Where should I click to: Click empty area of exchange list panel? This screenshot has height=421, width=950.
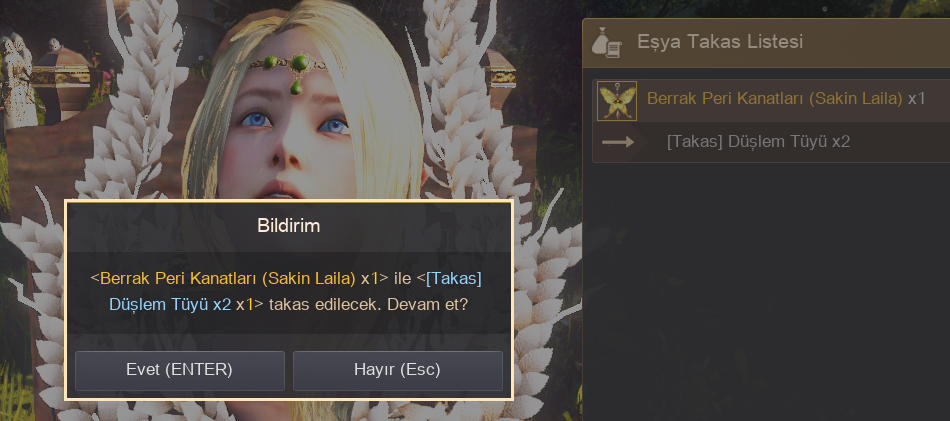pyautogui.click(x=766, y=291)
